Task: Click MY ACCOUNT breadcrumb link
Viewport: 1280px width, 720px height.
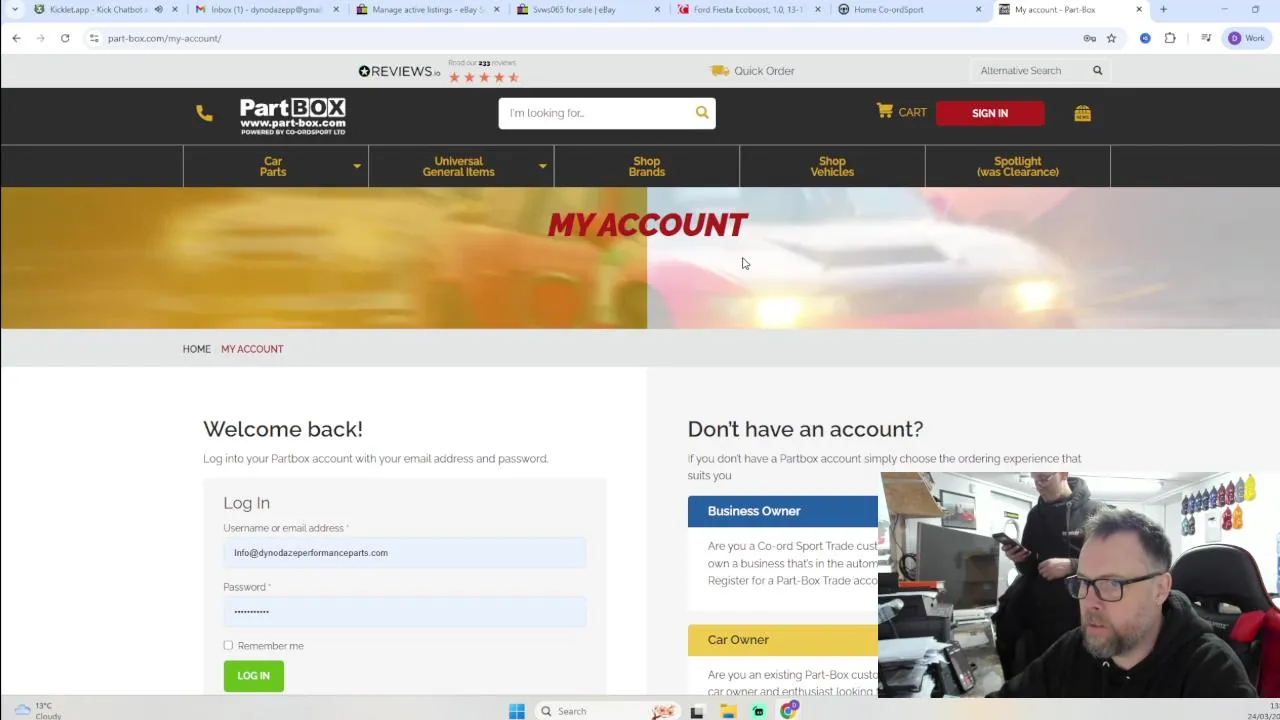Action: (x=252, y=349)
